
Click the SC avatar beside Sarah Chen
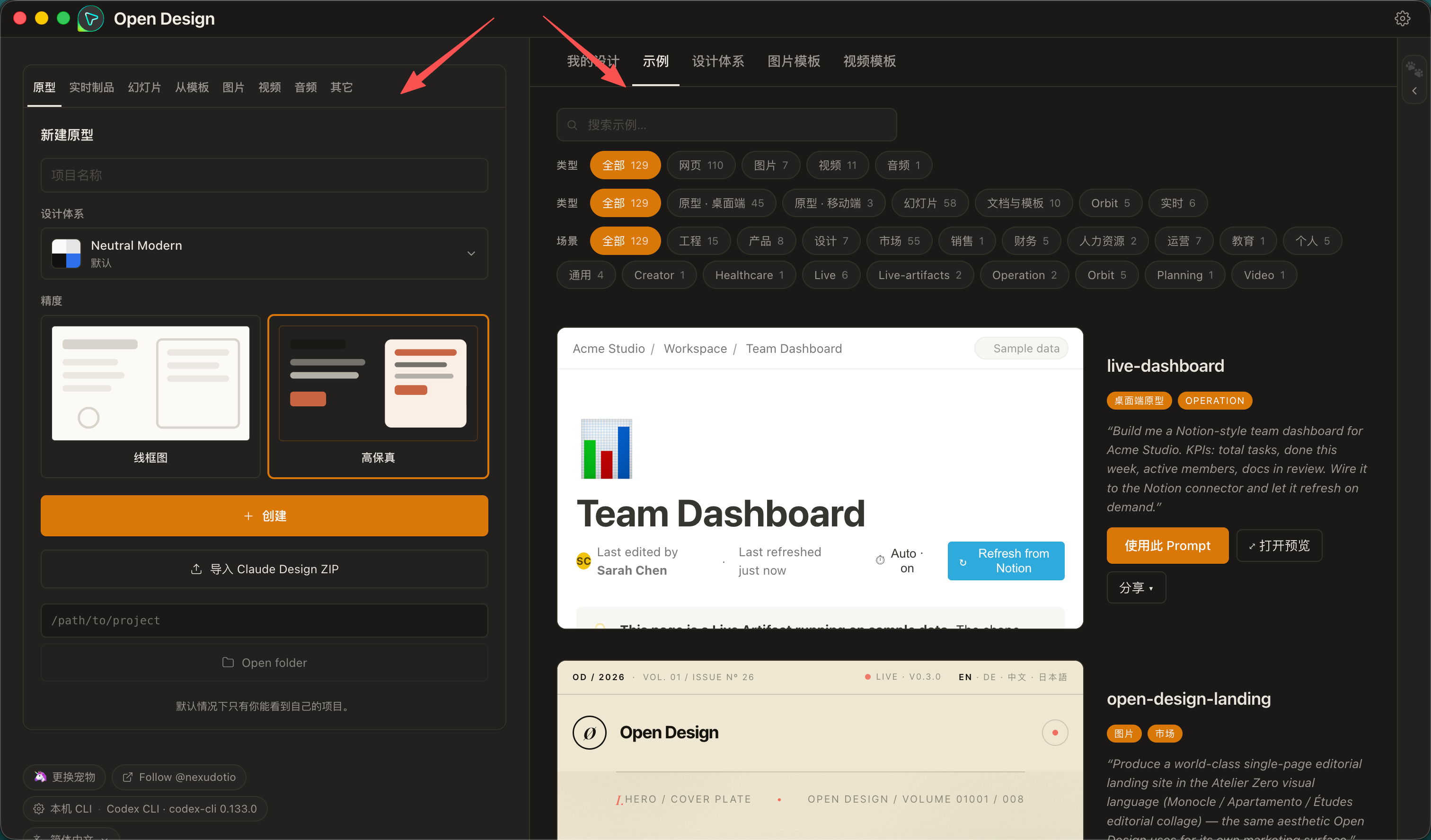(x=583, y=561)
